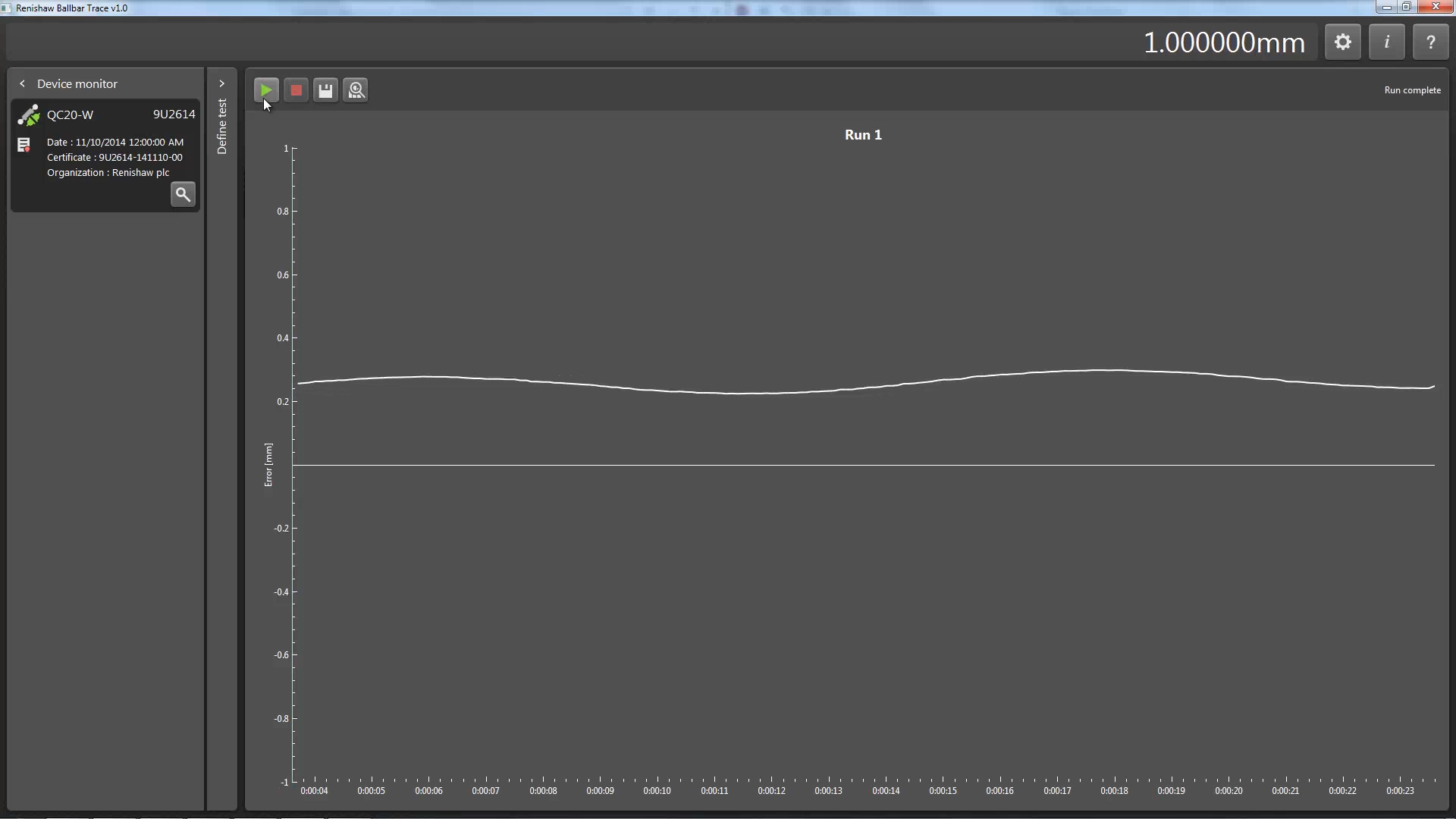Save the trace data using the floppy disk icon

pos(326,90)
